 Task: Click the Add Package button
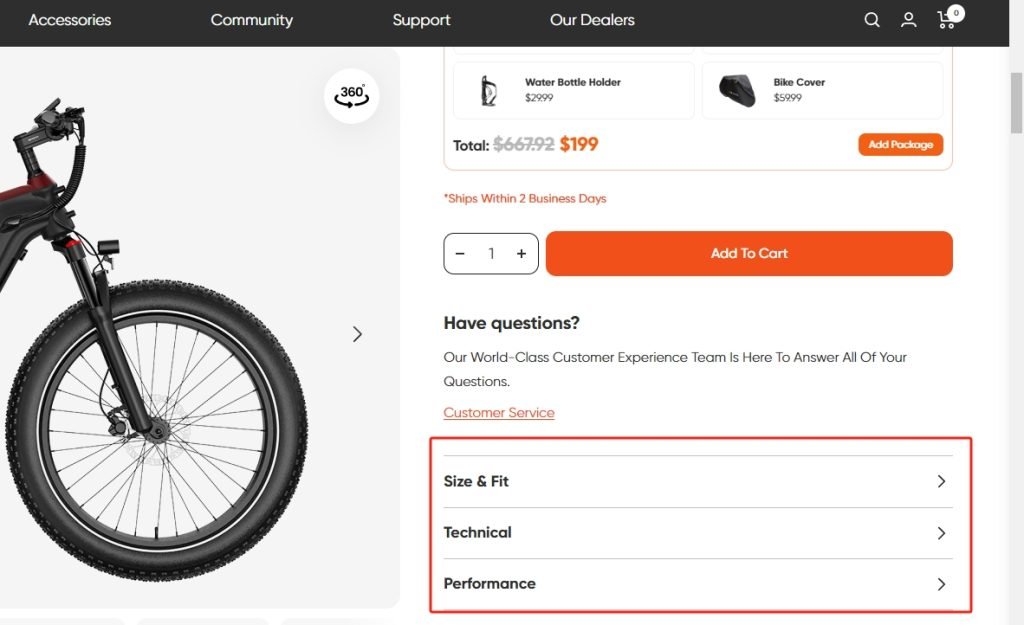(900, 145)
